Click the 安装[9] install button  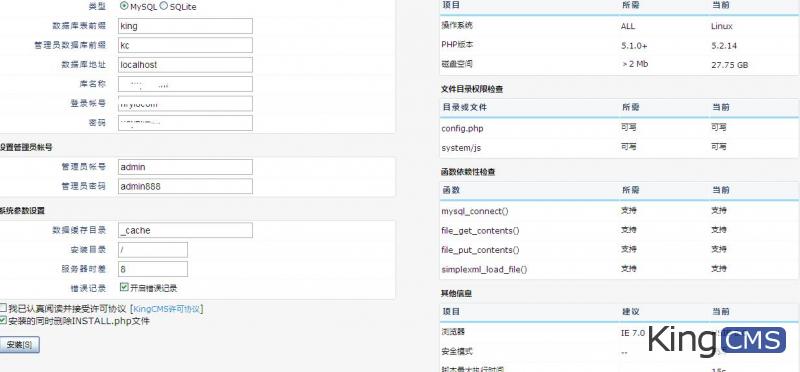19,345
